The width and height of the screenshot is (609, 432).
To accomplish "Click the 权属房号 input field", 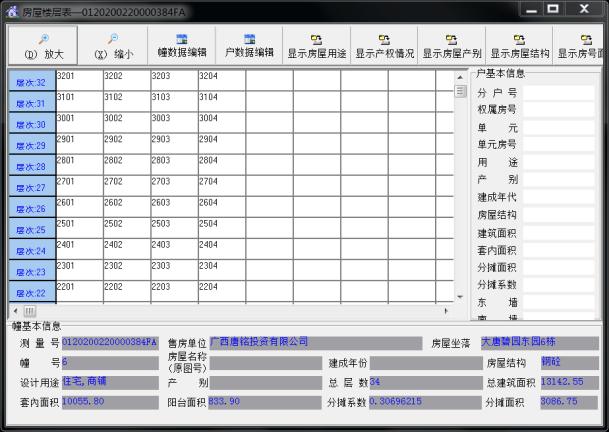I will pos(559,110).
